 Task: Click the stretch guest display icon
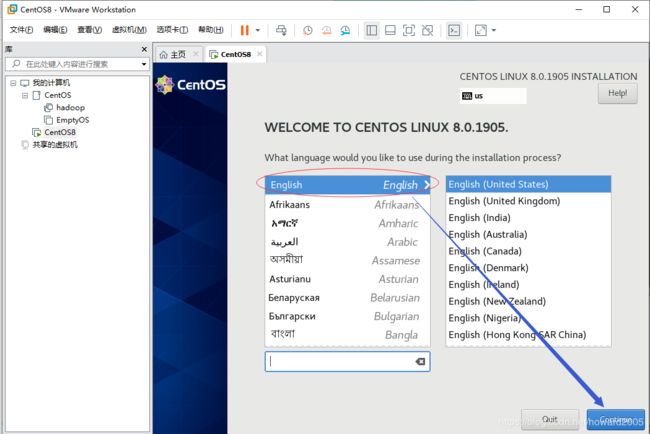tap(480, 30)
